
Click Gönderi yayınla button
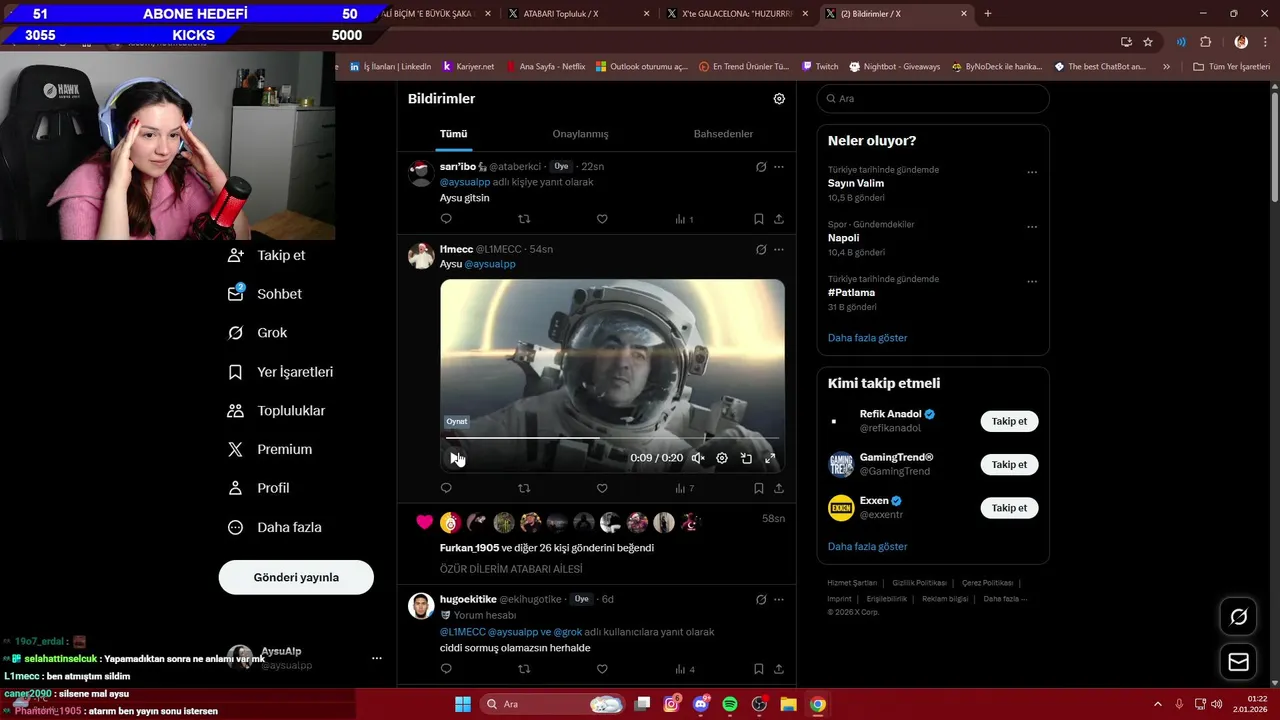(x=296, y=577)
